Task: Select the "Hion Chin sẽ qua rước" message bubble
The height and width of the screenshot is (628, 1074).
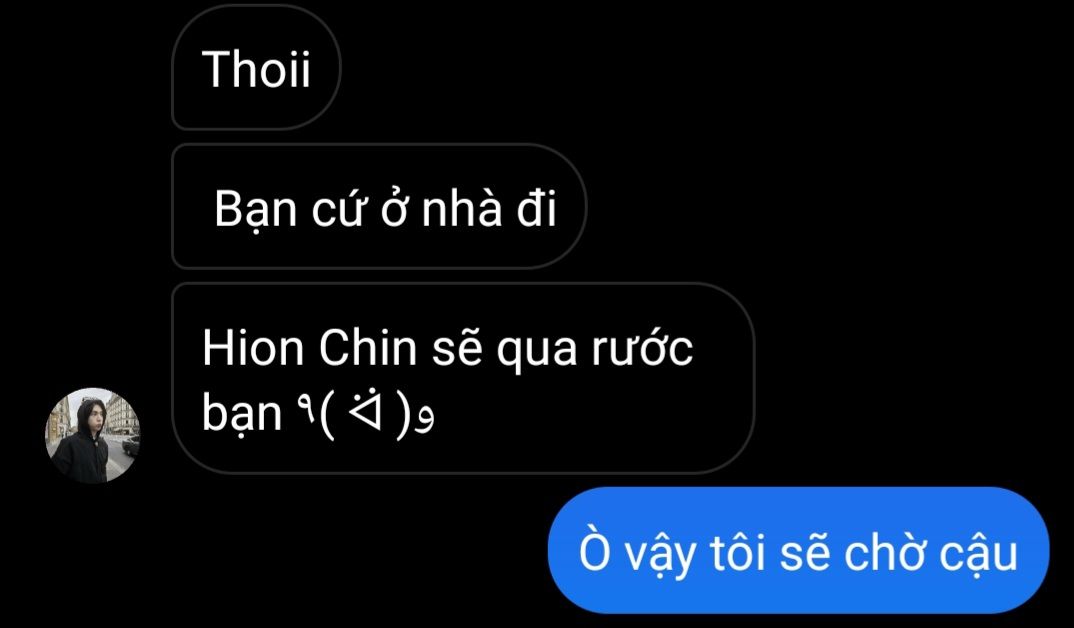Action: [463, 378]
